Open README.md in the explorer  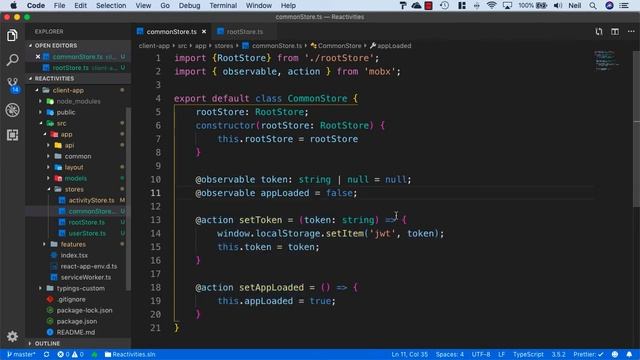click(76, 333)
